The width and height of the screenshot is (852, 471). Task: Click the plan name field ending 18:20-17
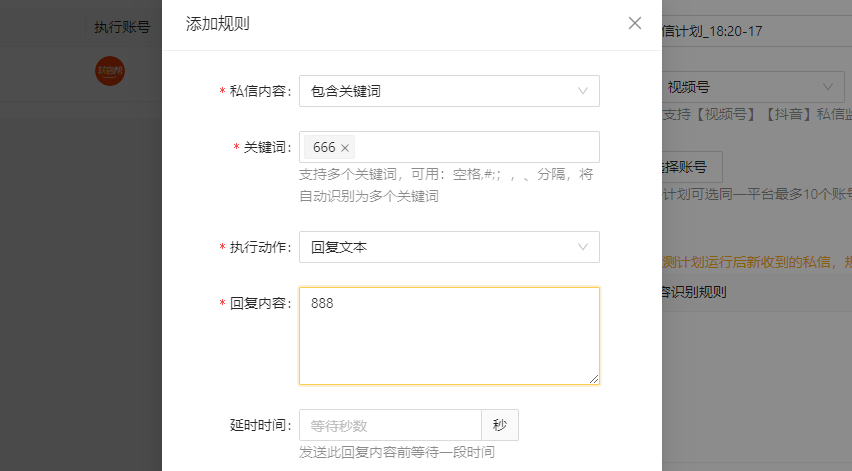coord(757,31)
